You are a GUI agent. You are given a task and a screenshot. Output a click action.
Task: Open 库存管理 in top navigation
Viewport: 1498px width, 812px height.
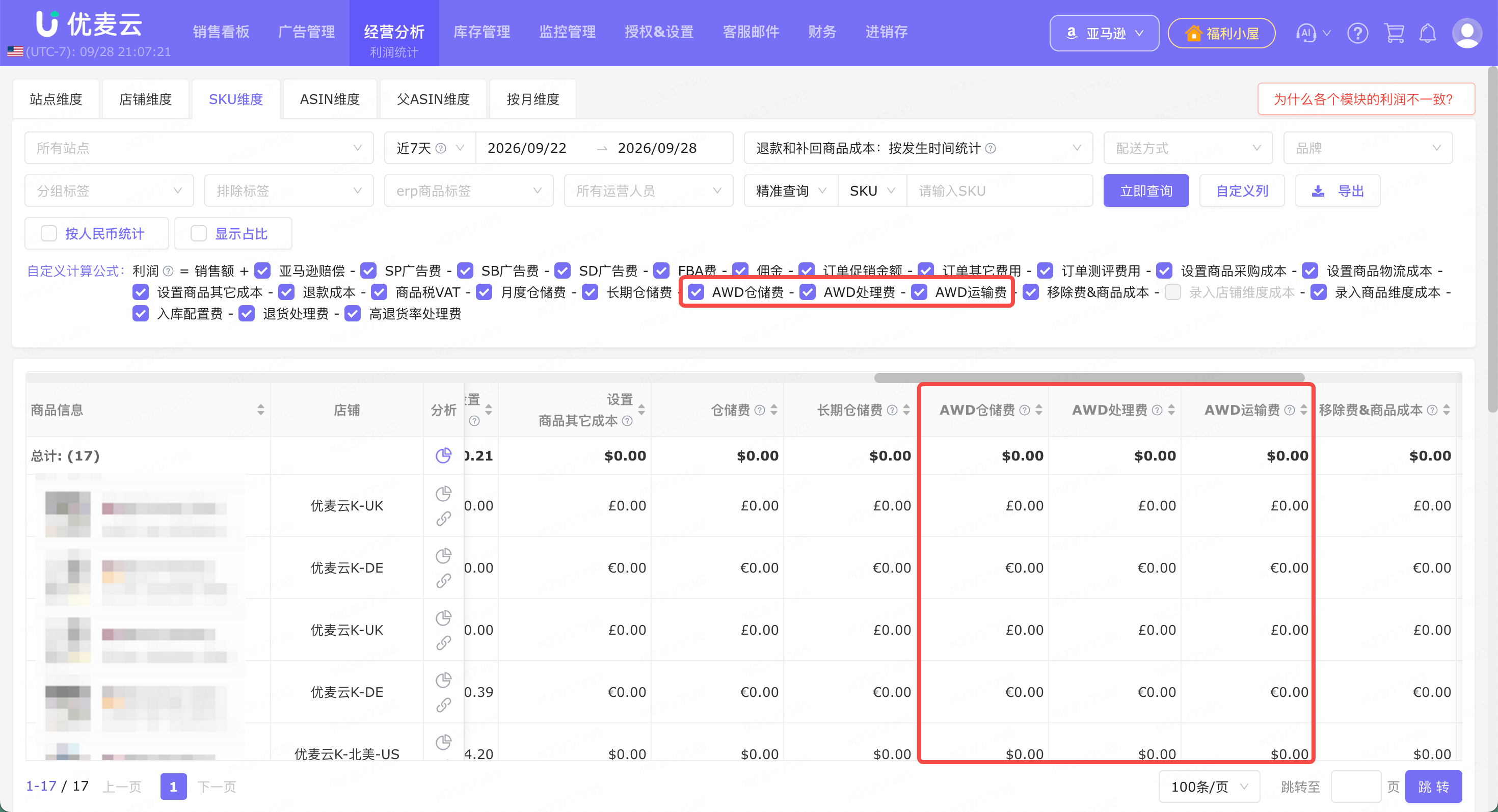click(481, 32)
